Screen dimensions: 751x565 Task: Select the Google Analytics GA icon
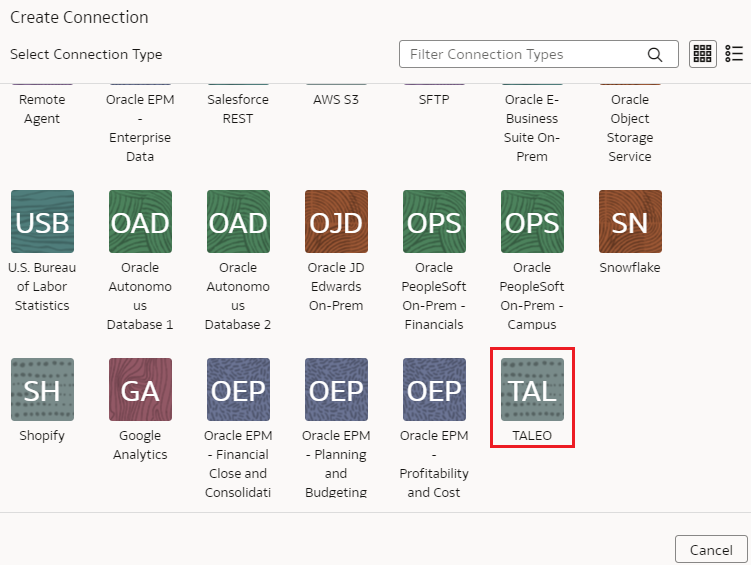140,389
